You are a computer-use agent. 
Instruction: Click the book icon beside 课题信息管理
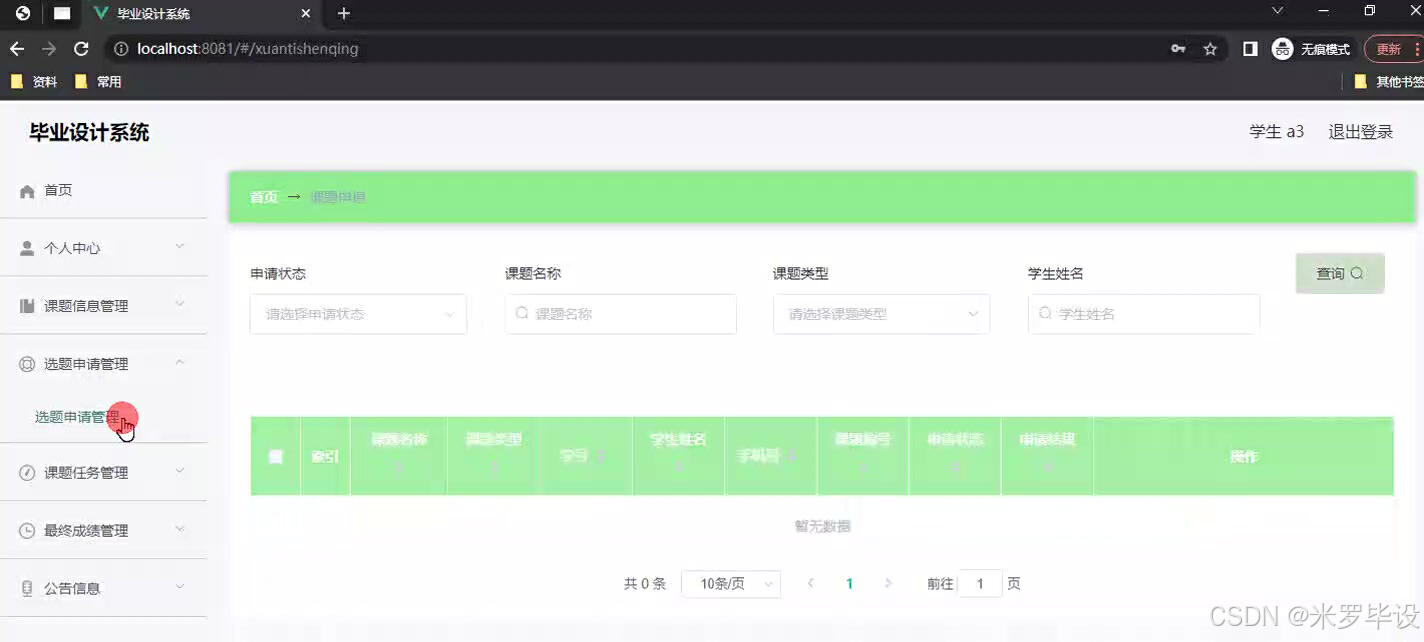click(24, 305)
